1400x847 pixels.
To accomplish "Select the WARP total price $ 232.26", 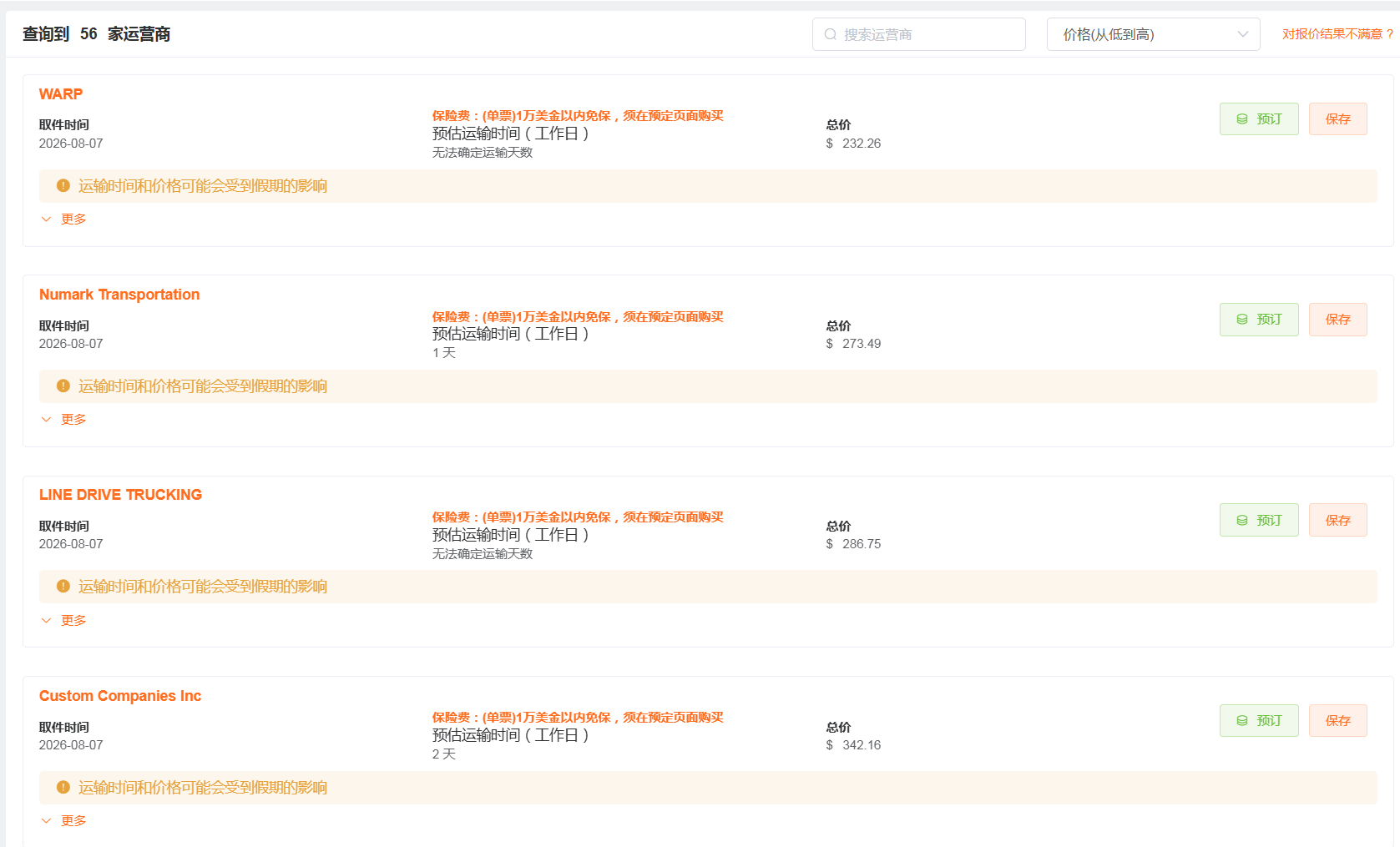I will tap(853, 144).
